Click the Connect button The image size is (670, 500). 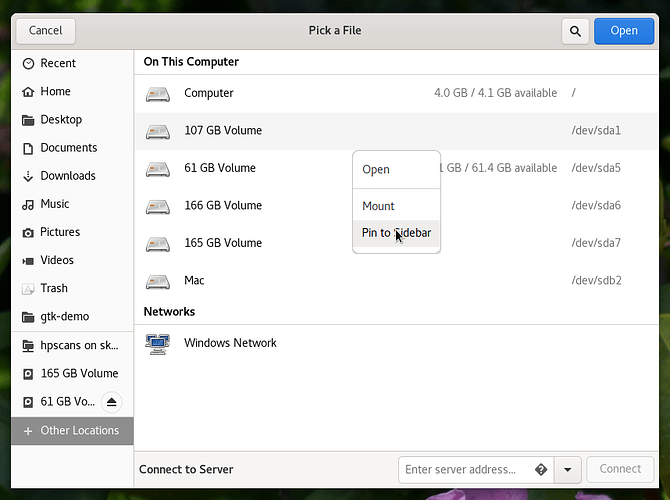(620, 469)
